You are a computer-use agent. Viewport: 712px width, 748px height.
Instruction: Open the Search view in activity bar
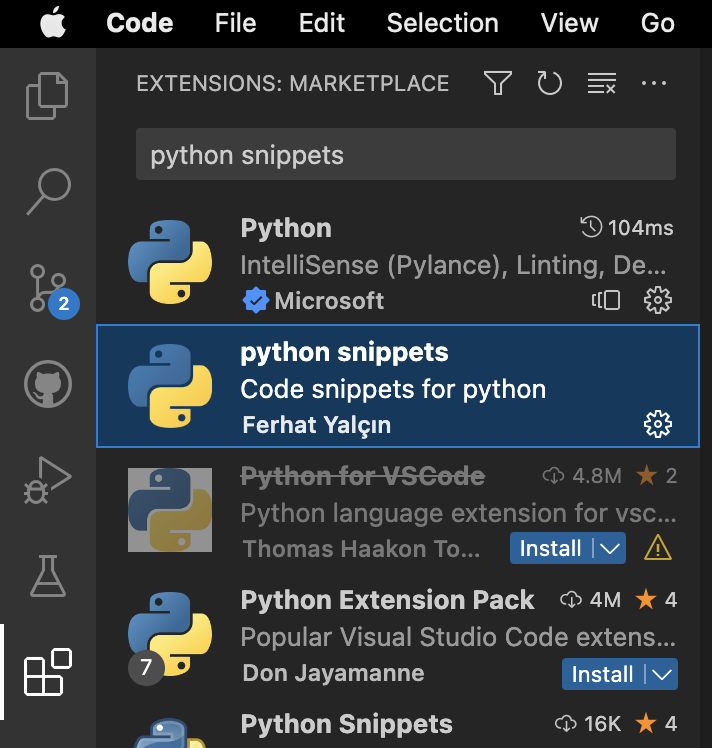pyautogui.click(x=48, y=191)
